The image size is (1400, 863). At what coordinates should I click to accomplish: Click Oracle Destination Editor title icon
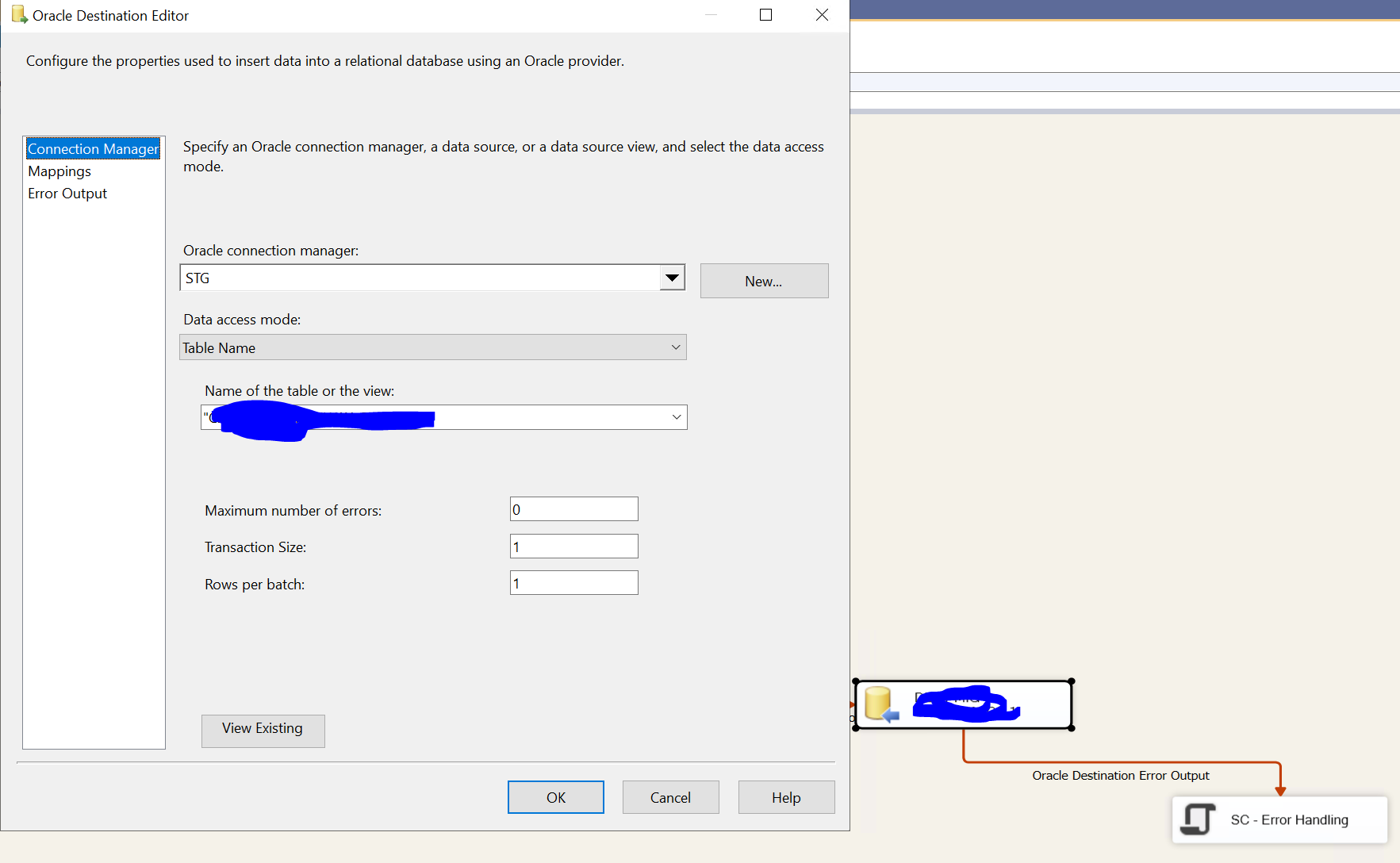point(19,14)
